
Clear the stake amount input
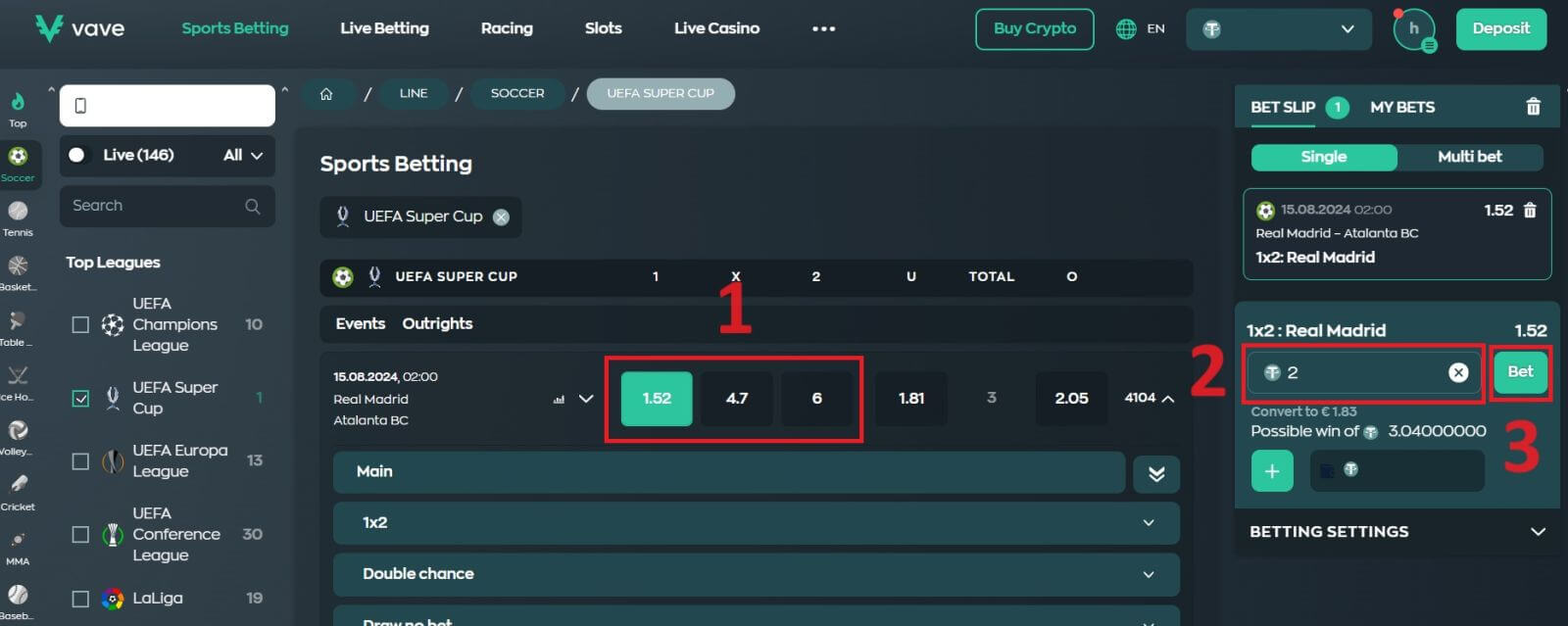pos(1458,372)
